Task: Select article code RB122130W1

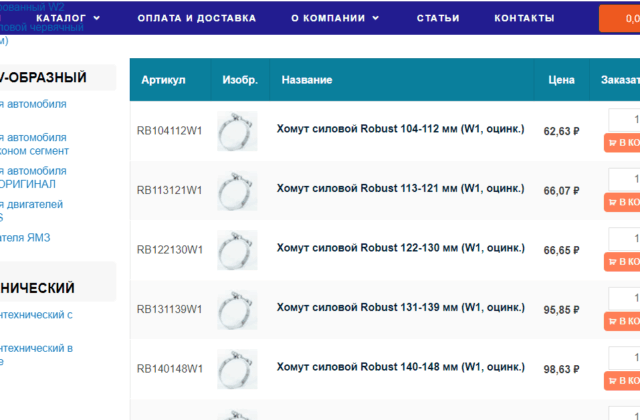Action: pyautogui.click(x=169, y=250)
